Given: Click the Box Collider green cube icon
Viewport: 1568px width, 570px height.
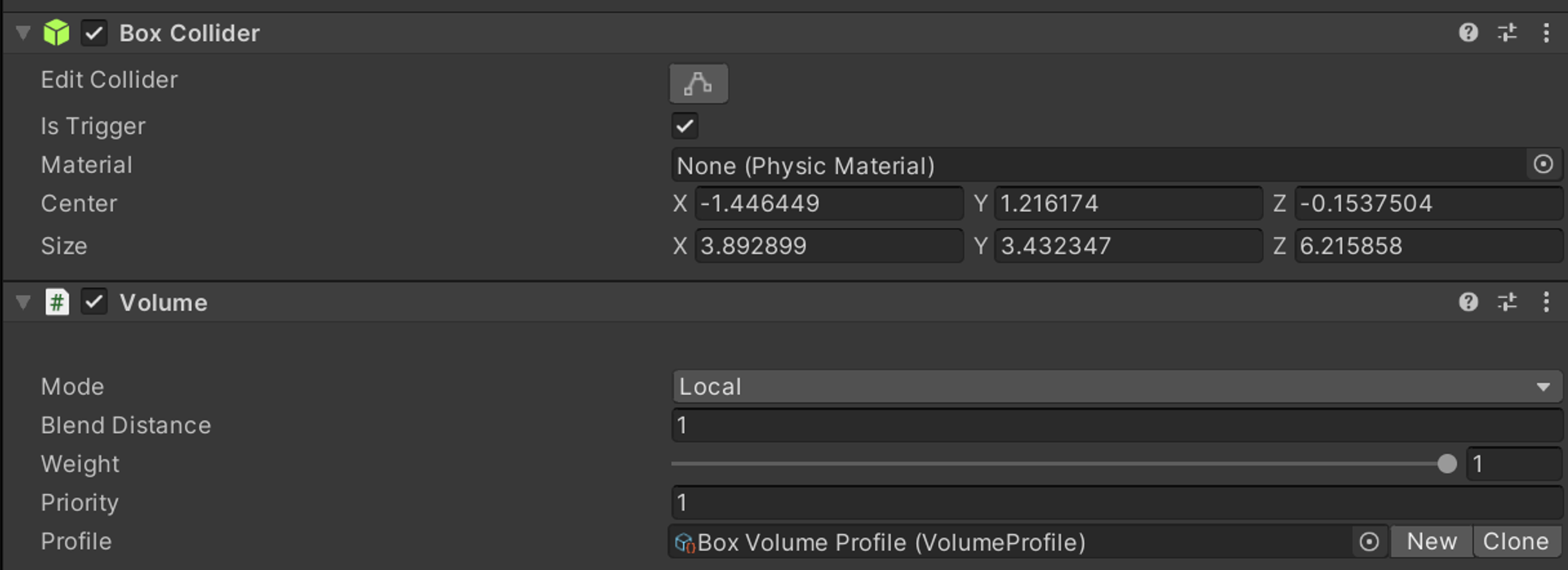Looking at the screenshot, I should coord(56,32).
